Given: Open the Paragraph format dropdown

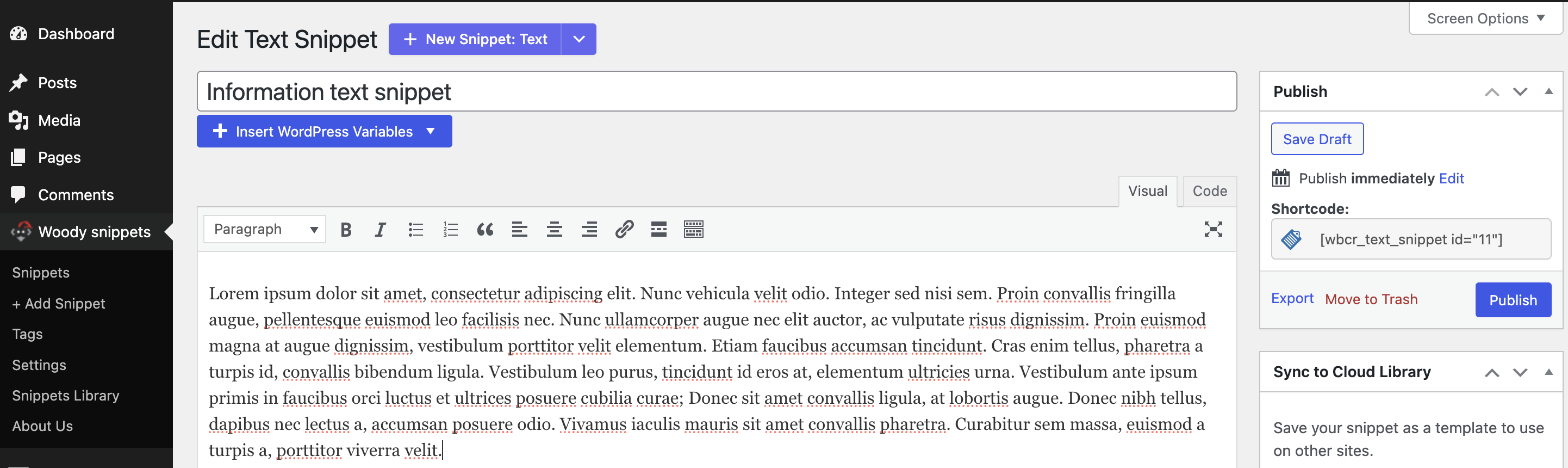Looking at the screenshot, I should pos(265,230).
